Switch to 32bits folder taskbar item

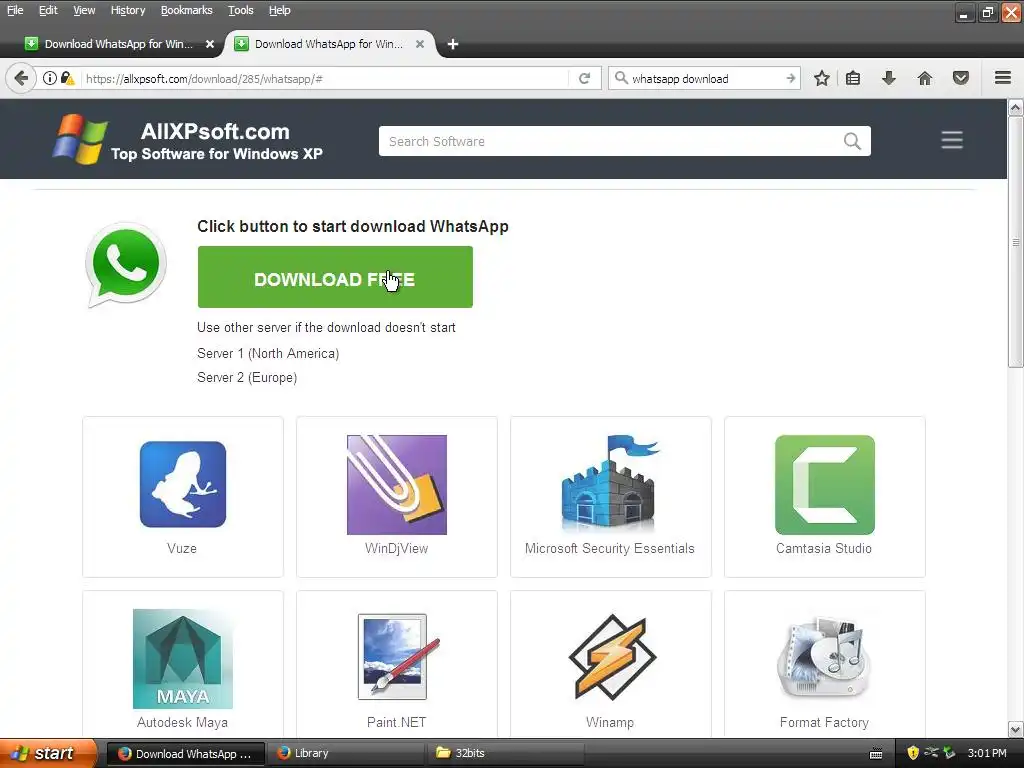point(506,753)
